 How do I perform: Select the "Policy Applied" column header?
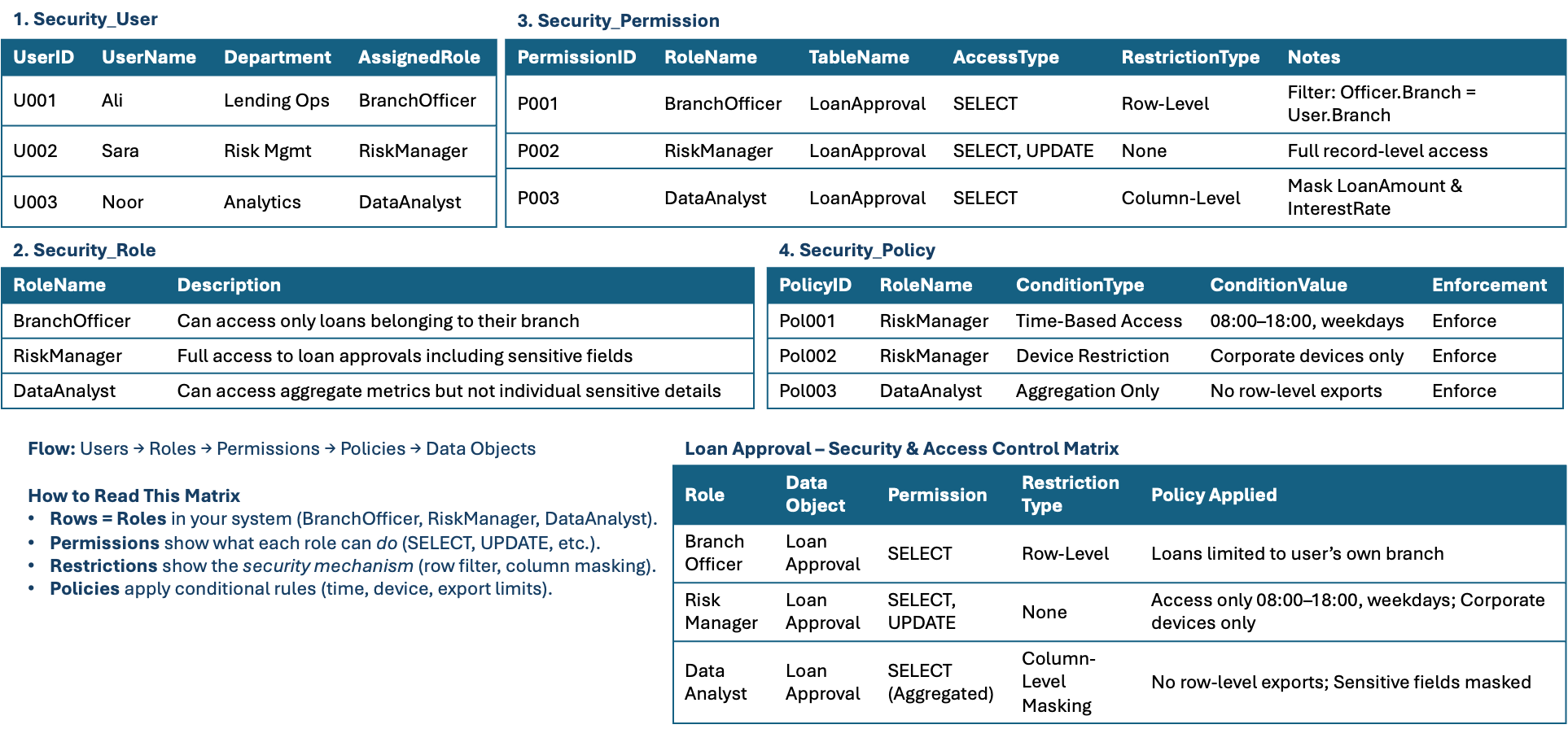click(x=1214, y=495)
